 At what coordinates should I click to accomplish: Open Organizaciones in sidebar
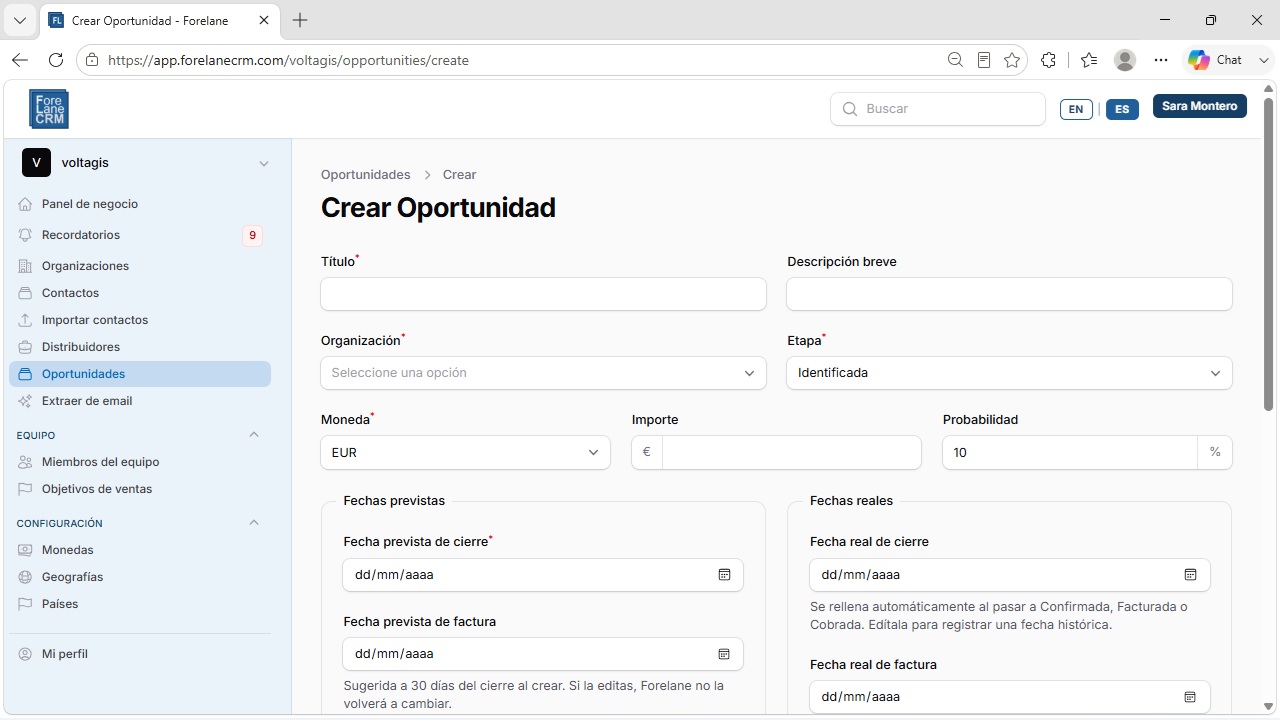pos(140,266)
